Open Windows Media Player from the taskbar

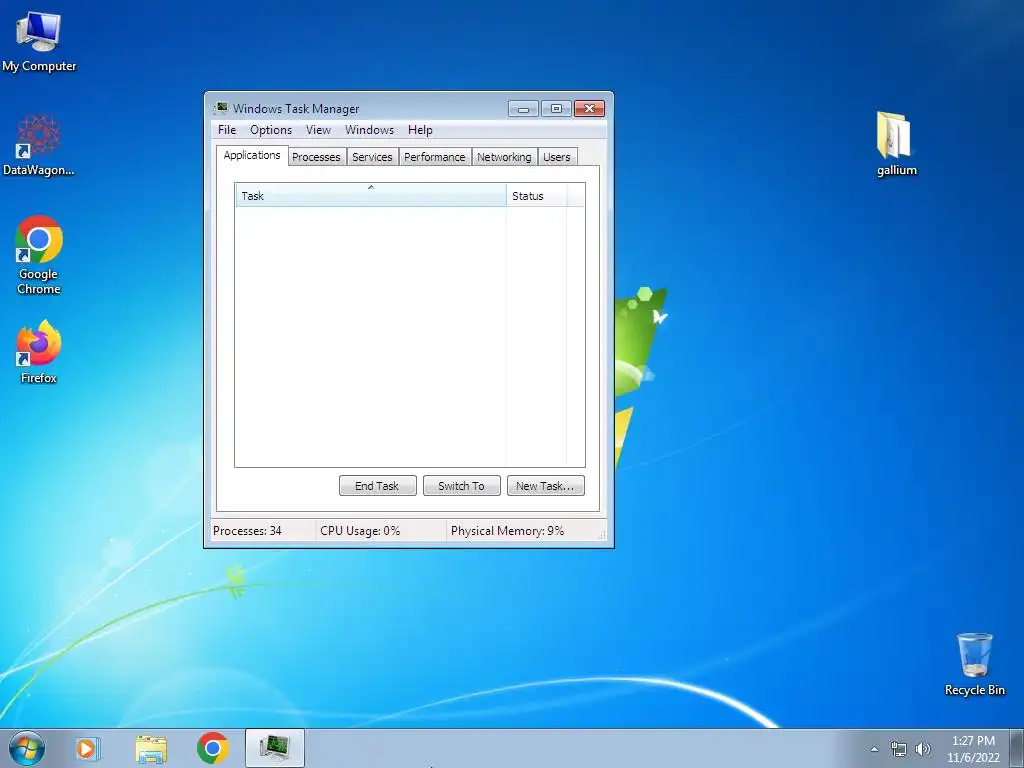pos(88,748)
